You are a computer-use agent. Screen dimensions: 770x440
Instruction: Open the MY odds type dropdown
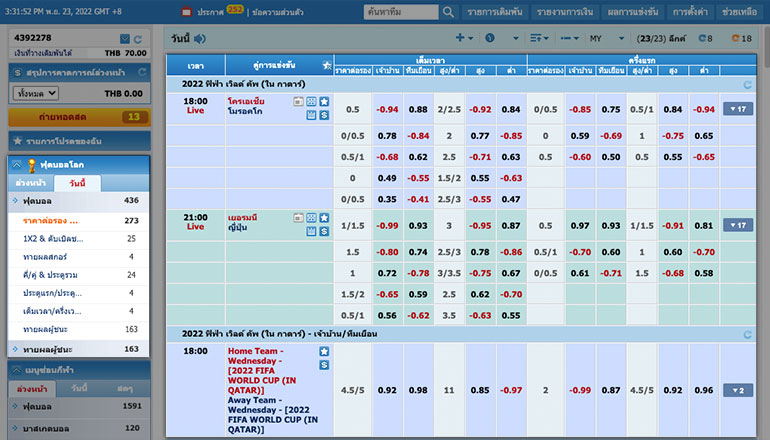607,38
